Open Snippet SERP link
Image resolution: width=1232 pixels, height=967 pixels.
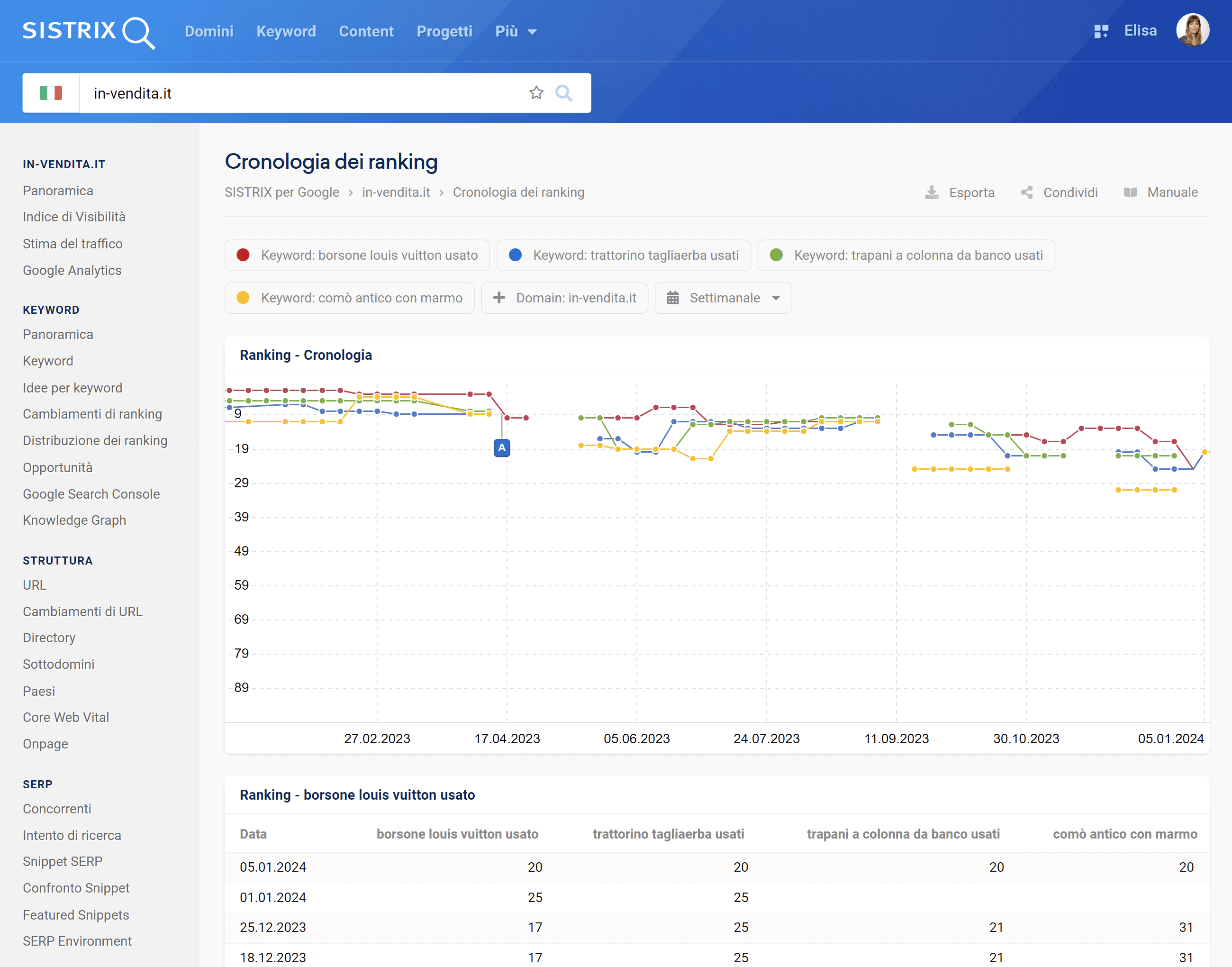[62, 862]
